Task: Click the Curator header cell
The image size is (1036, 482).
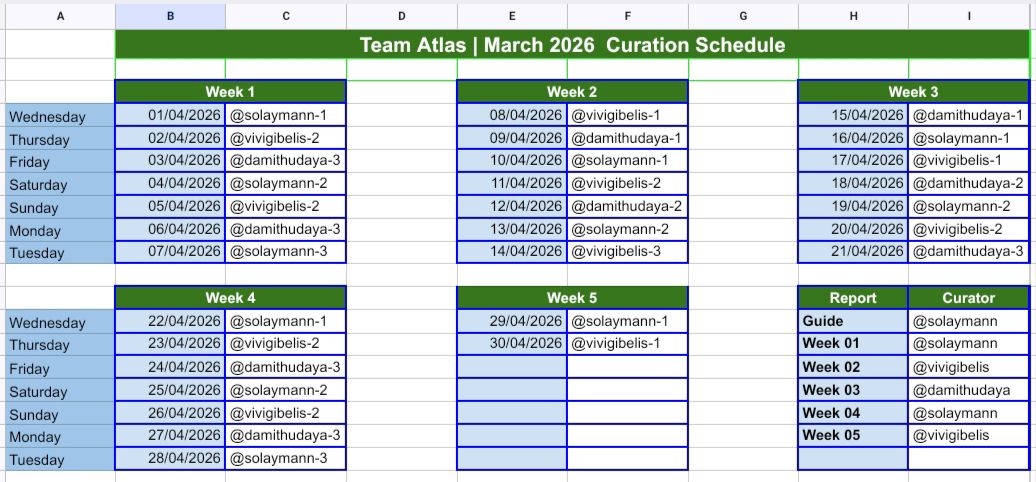Action: 969,298
